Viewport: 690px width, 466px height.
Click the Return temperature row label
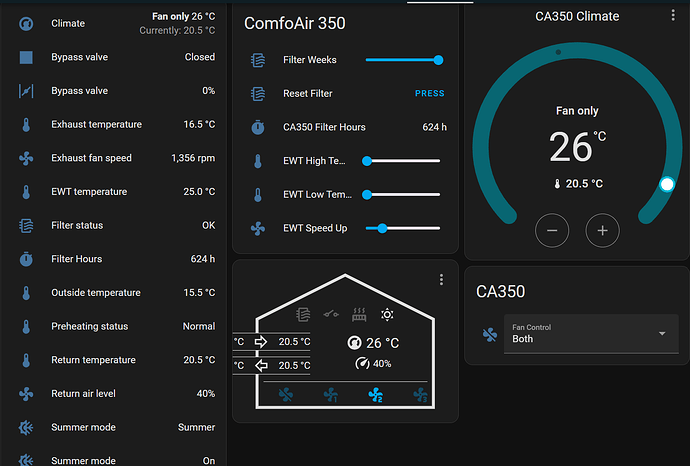pos(93,360)
